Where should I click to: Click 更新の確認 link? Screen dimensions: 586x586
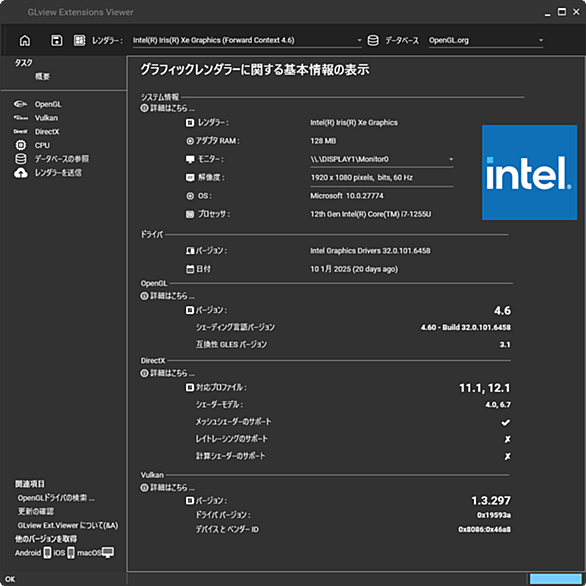[x=36, y=511]
